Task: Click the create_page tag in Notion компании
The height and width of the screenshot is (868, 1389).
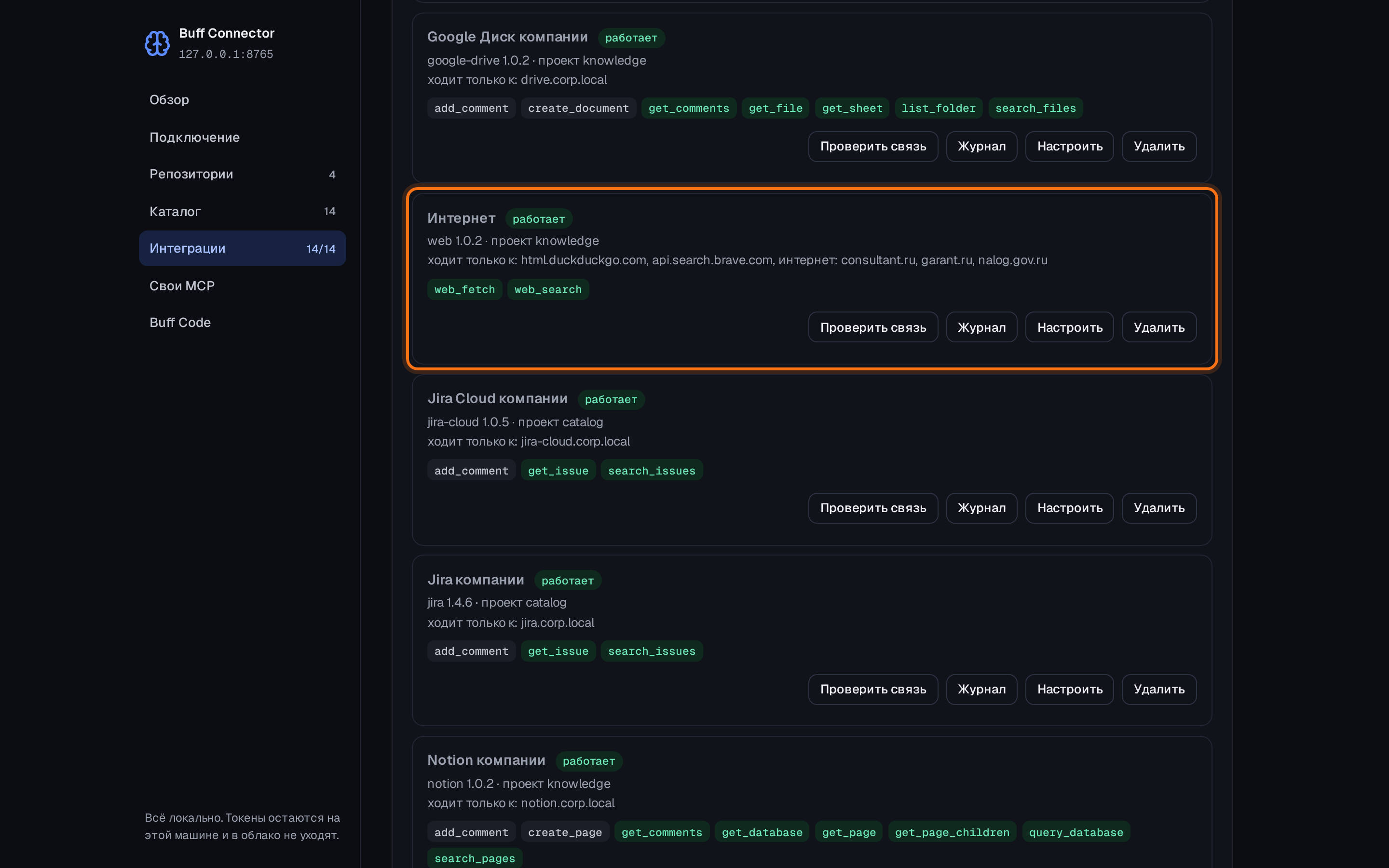Action: [565, 832]
